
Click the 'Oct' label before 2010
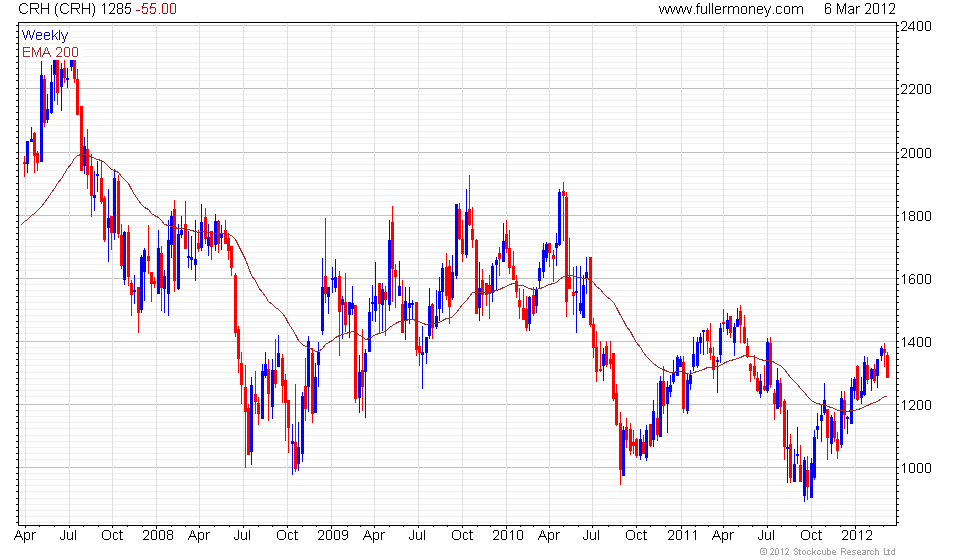[x=462, y=536]
